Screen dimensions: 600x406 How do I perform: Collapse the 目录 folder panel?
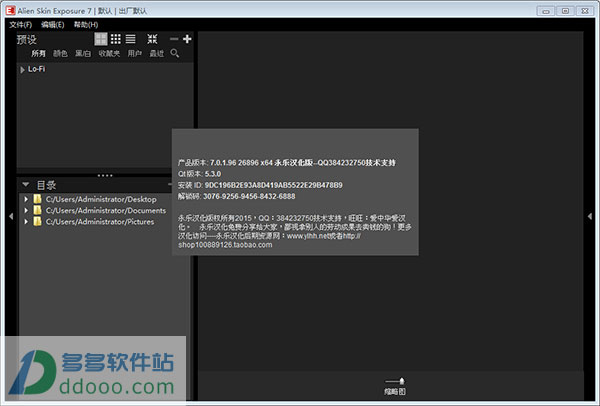26,185
